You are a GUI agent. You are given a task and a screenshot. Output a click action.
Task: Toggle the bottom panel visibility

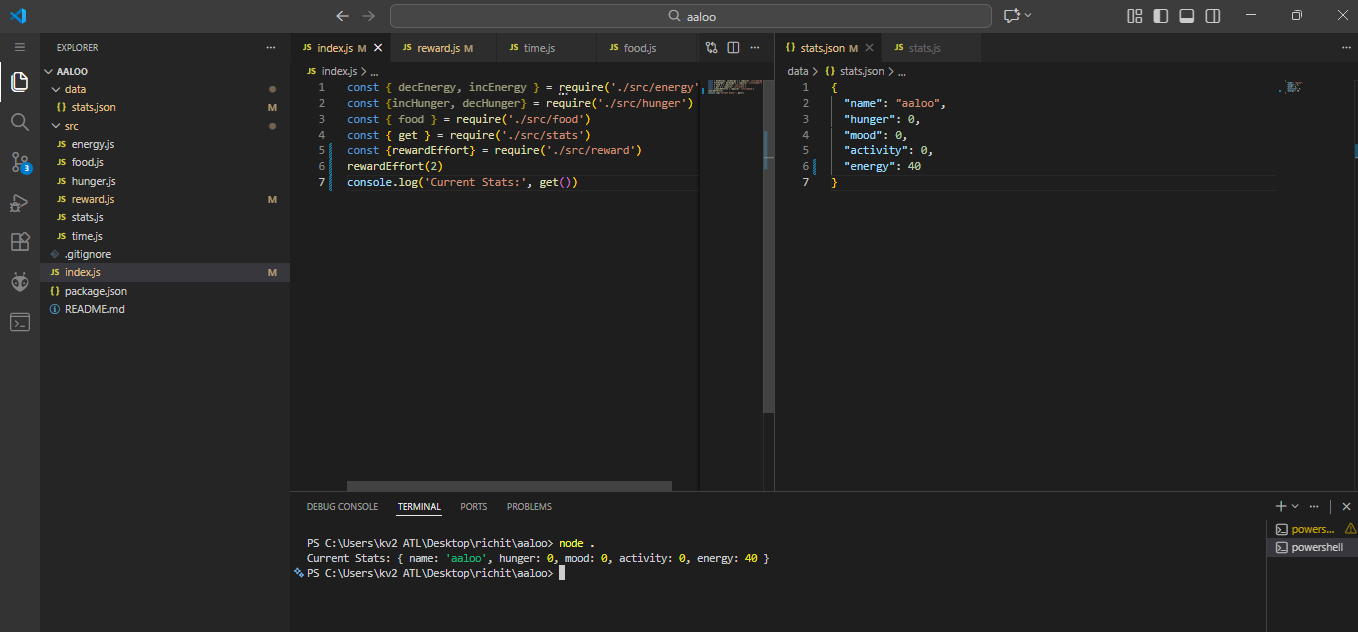point(1187,16)
